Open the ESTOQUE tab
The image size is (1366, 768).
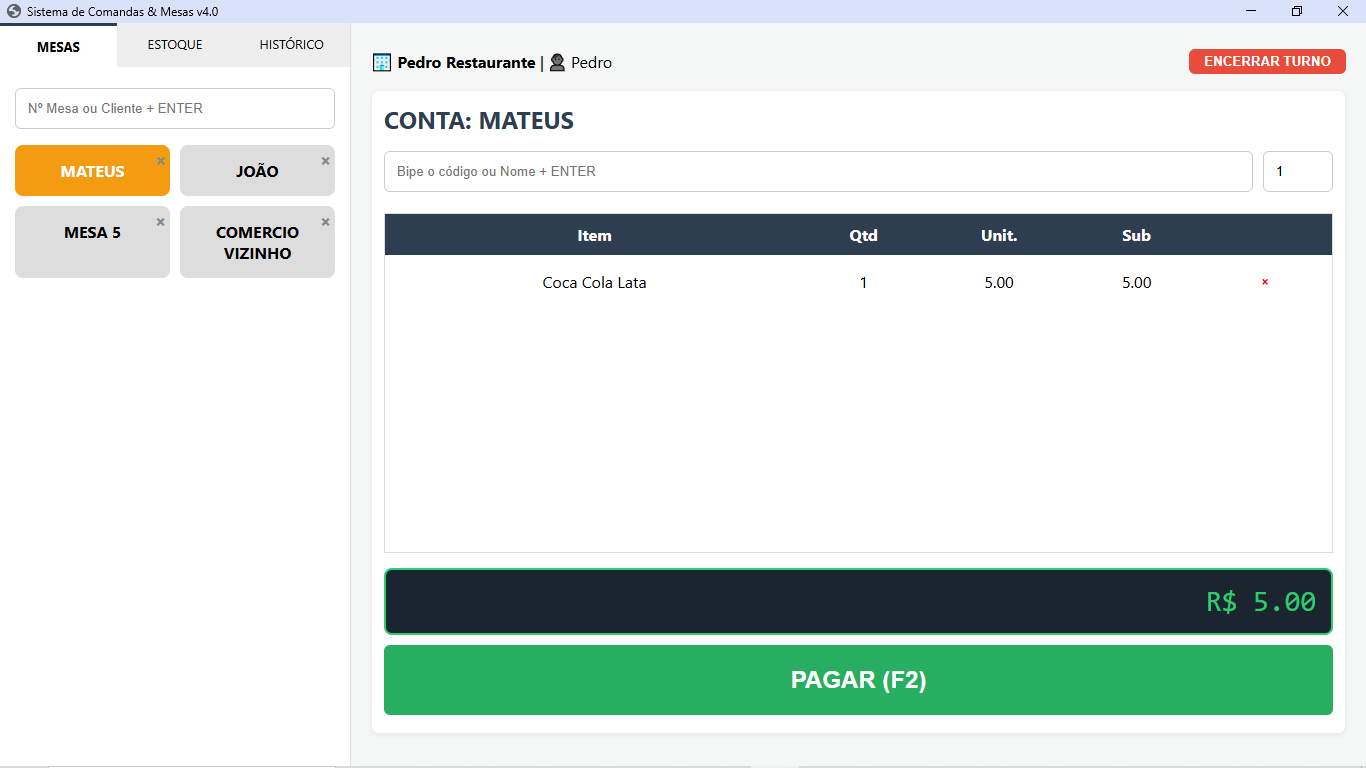(175, 45)
